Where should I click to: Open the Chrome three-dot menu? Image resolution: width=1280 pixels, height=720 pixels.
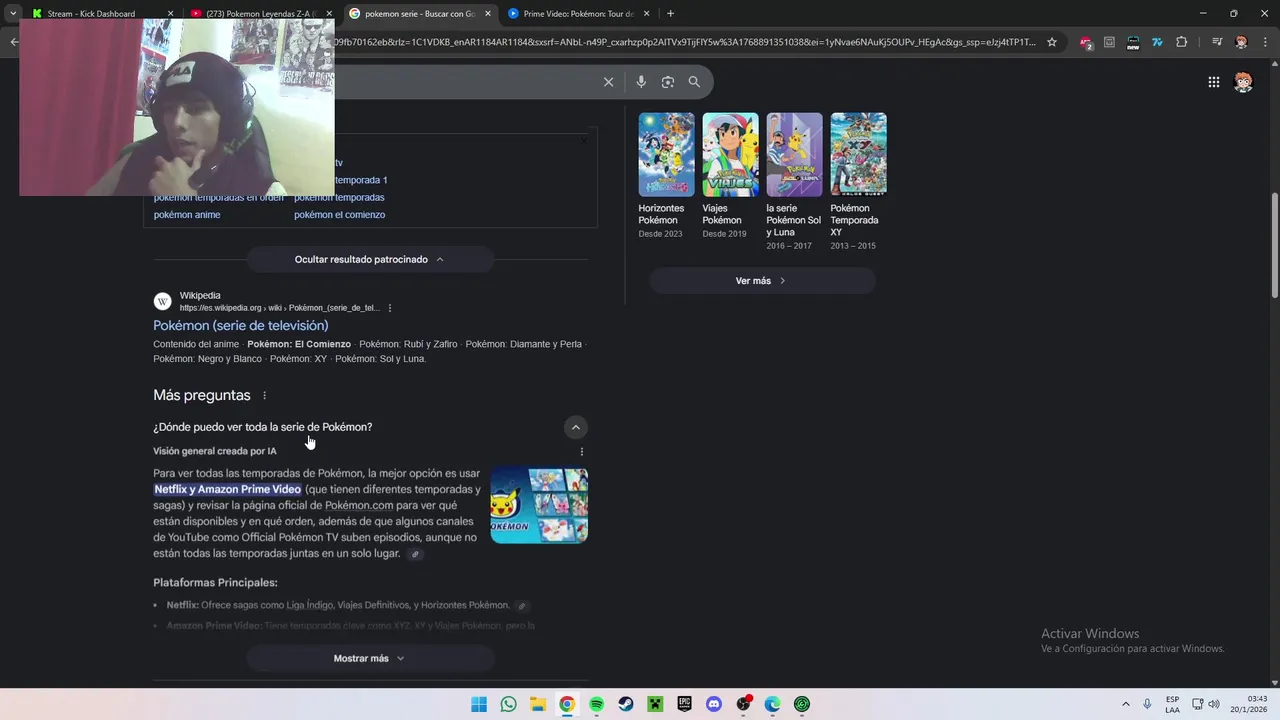tap(1265, 42)
